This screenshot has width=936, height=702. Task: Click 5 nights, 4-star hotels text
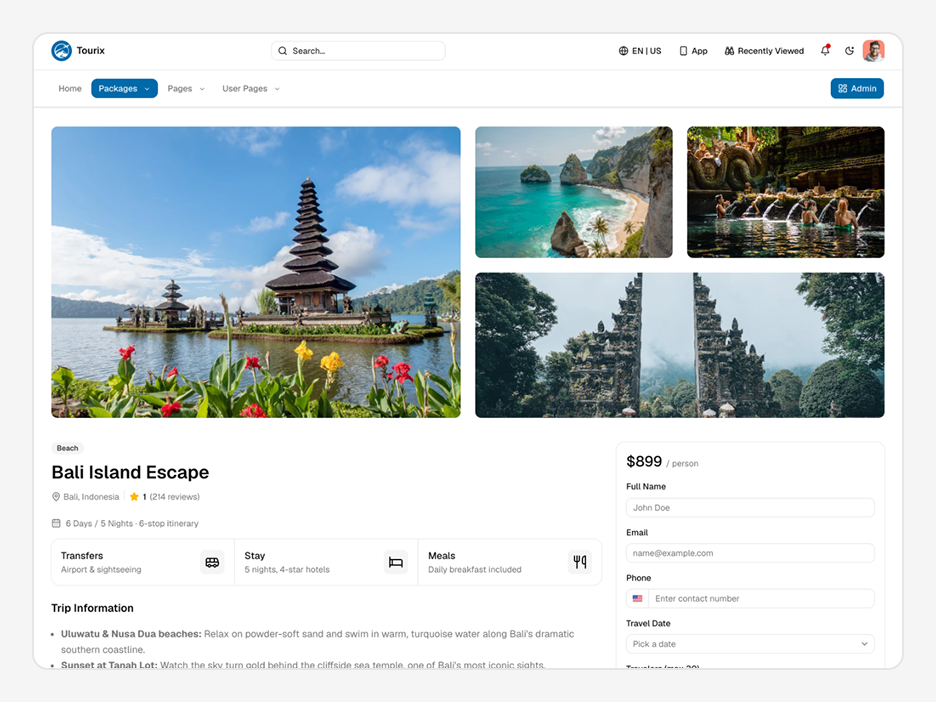(287, 569)
